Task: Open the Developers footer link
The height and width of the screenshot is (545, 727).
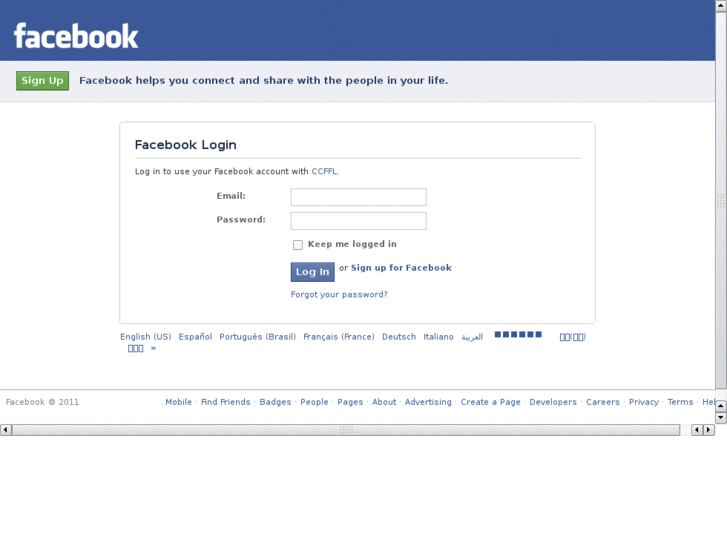Action: (x=553, y=402)
